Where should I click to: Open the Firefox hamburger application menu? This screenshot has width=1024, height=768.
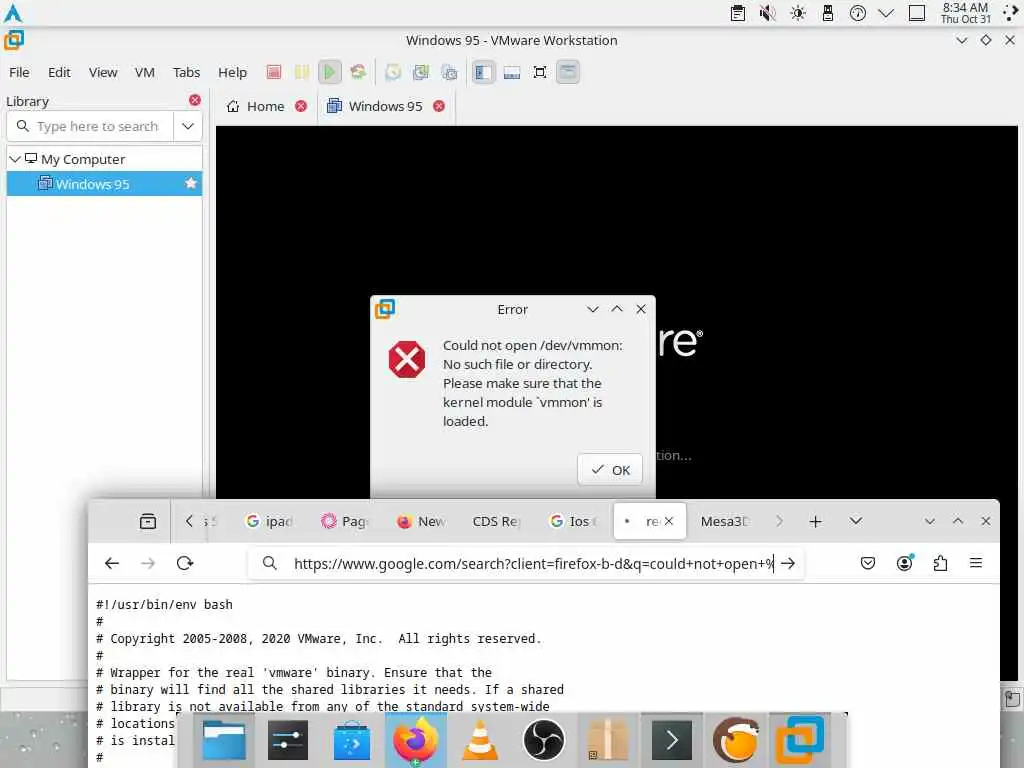point(976,563)
